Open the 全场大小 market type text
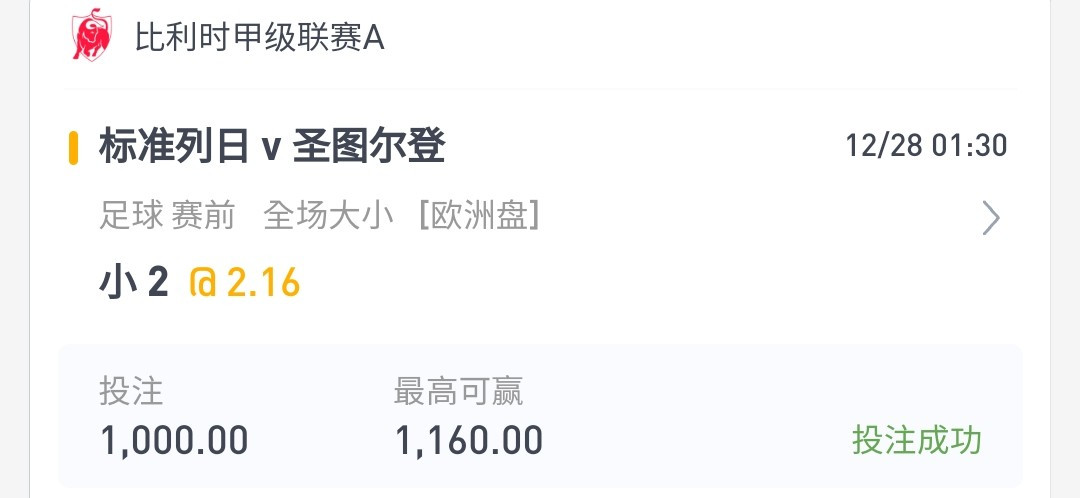The image size is (1080, 498). point(329,216)
